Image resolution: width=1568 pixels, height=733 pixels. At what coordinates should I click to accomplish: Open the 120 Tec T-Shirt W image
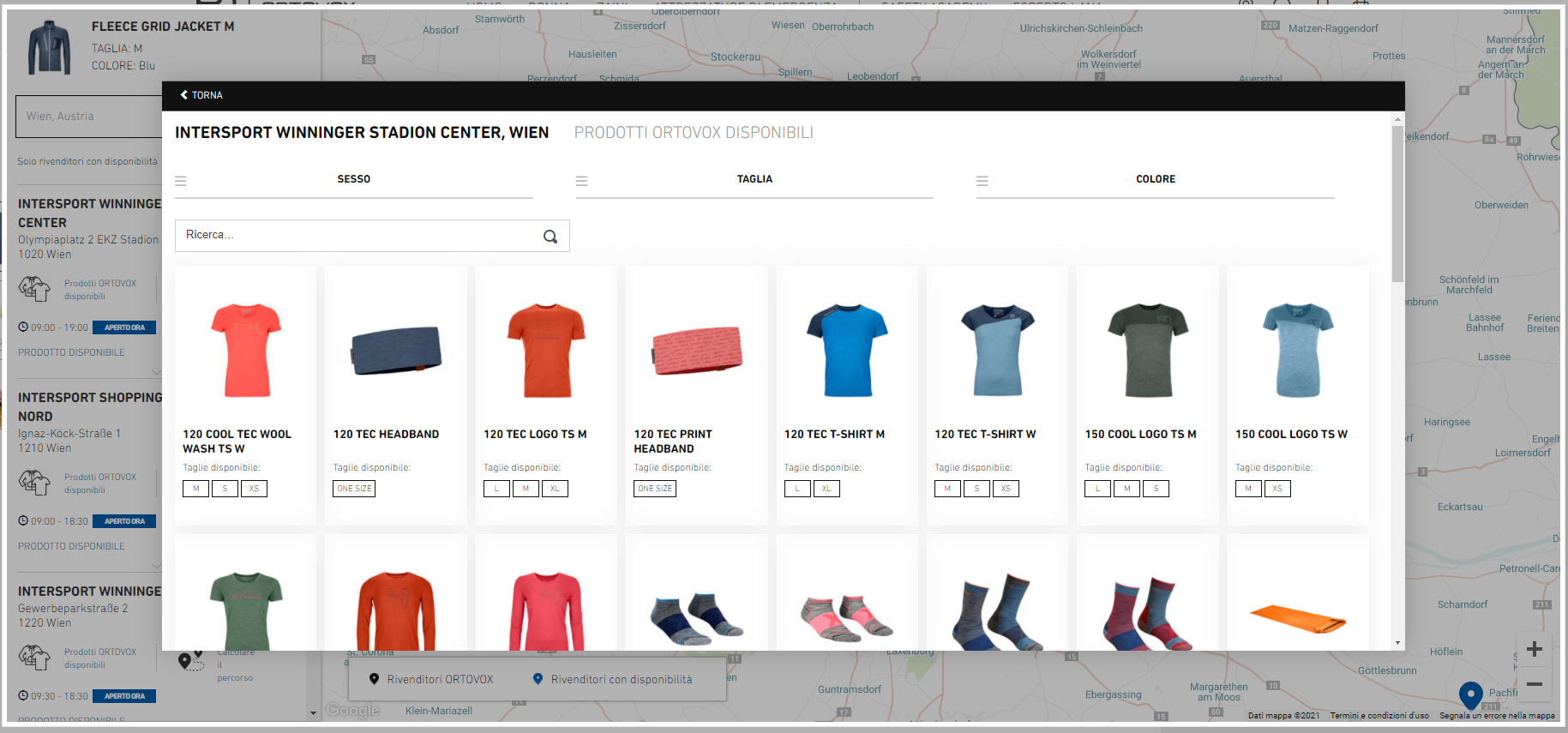coord(998,350)
